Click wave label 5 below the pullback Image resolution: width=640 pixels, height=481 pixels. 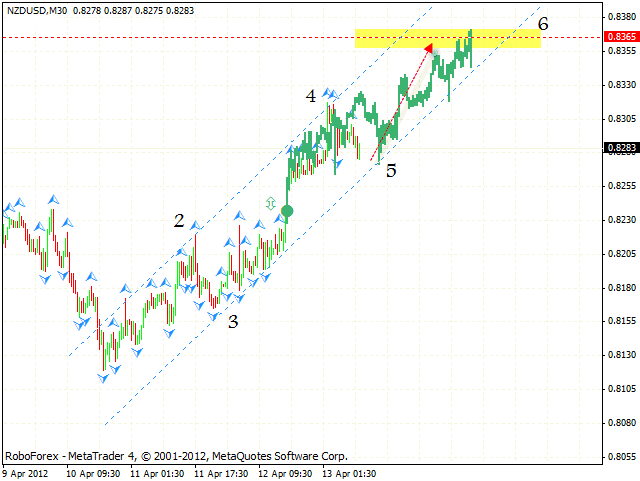tap(391, 171)
